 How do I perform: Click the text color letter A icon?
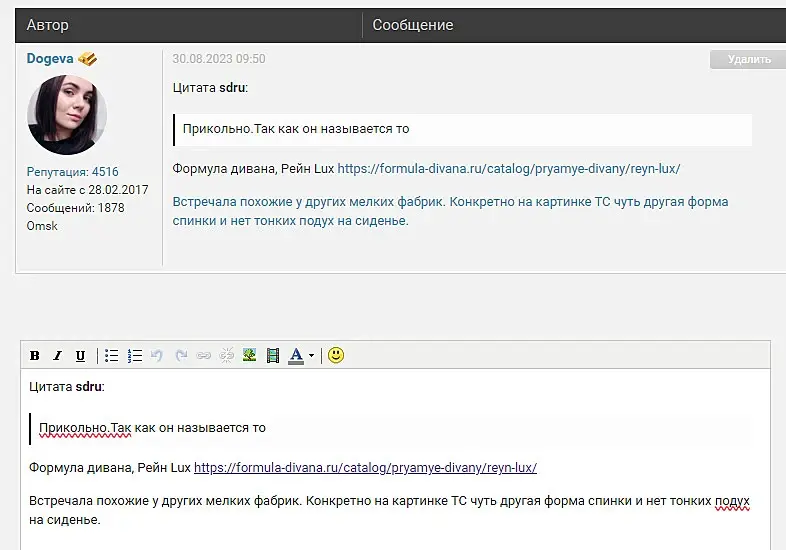[296, 355]
